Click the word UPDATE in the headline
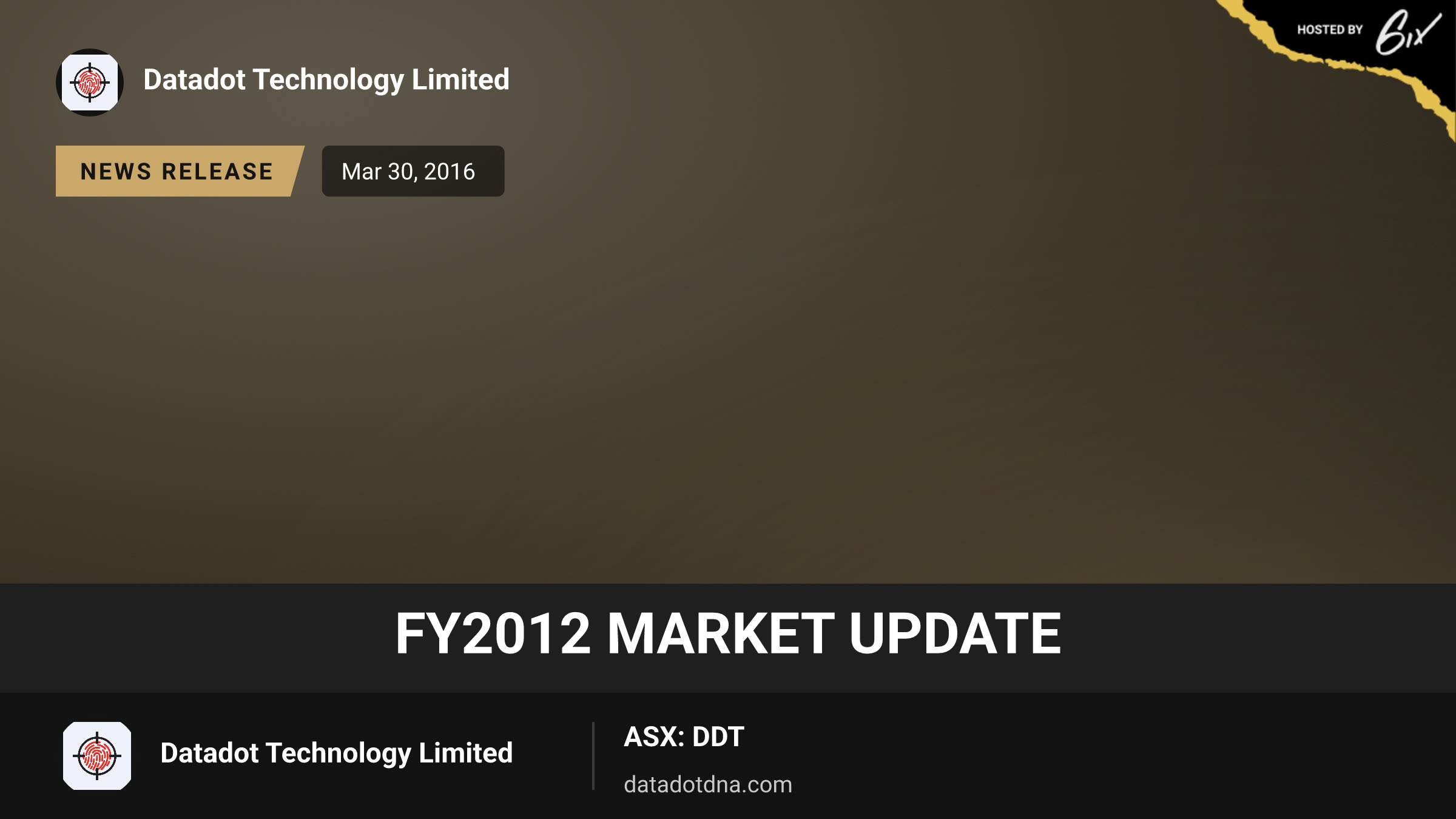 point(955,633)
